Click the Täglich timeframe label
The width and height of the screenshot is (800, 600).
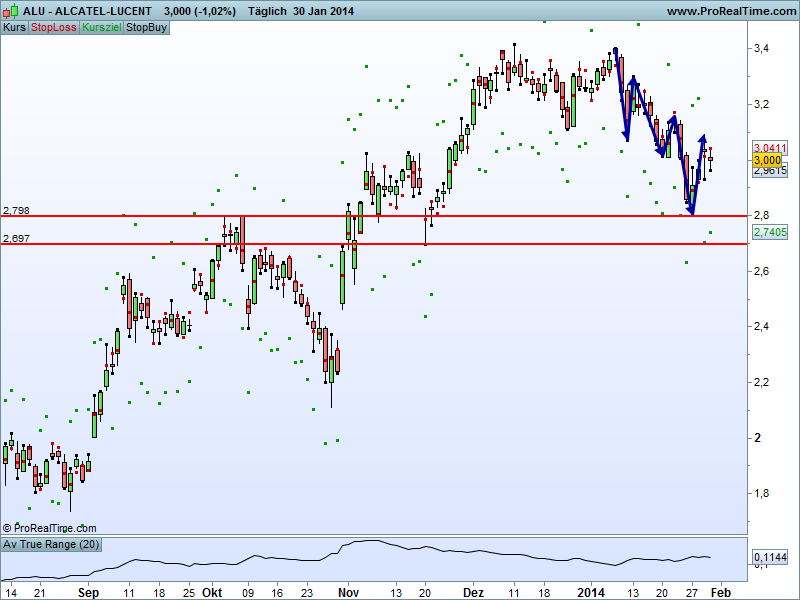267,11
